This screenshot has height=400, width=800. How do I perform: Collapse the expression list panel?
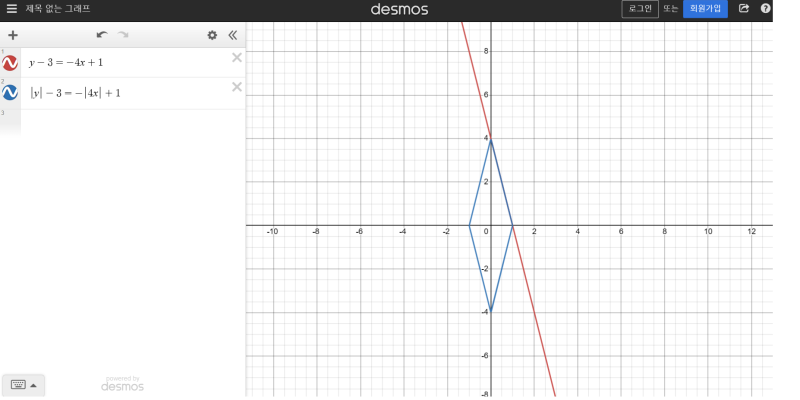coord(233,35)
